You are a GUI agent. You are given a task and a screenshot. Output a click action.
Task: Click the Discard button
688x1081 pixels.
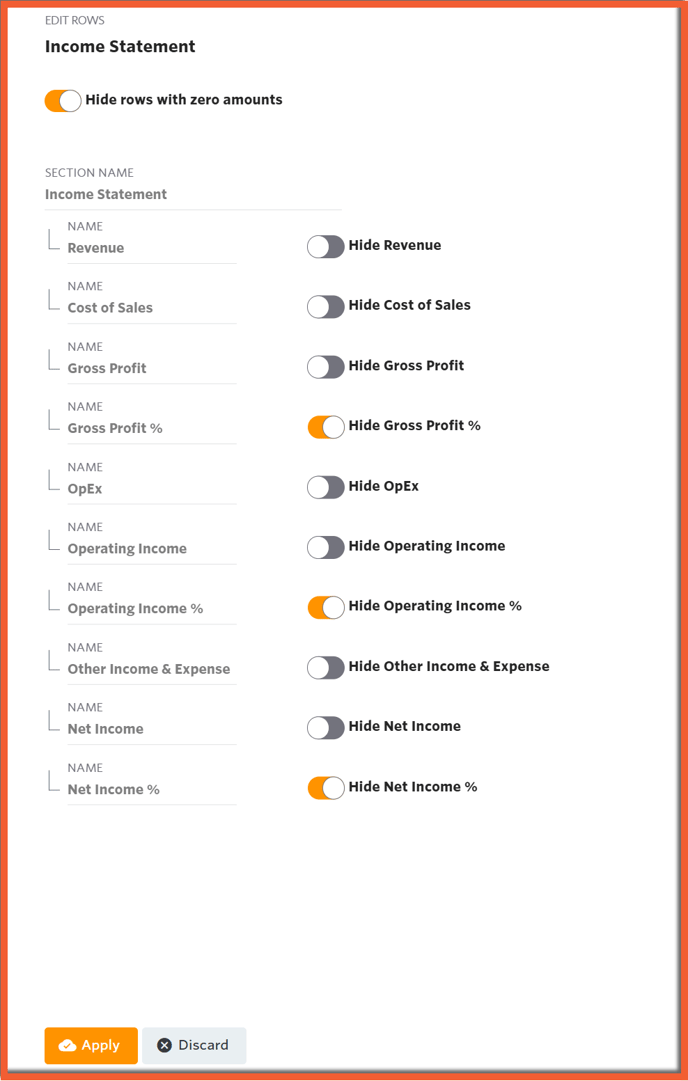coord(194,1045)
